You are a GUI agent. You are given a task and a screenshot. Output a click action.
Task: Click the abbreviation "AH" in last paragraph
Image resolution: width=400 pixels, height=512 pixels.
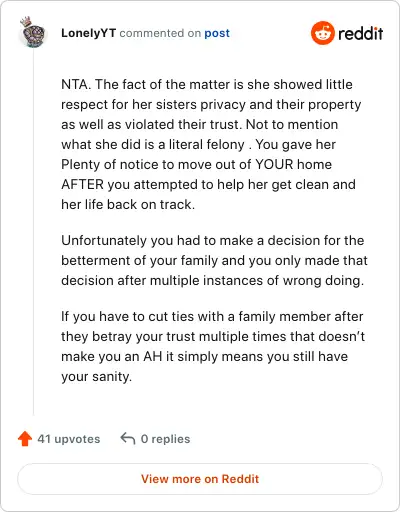(x=153, y=356)
